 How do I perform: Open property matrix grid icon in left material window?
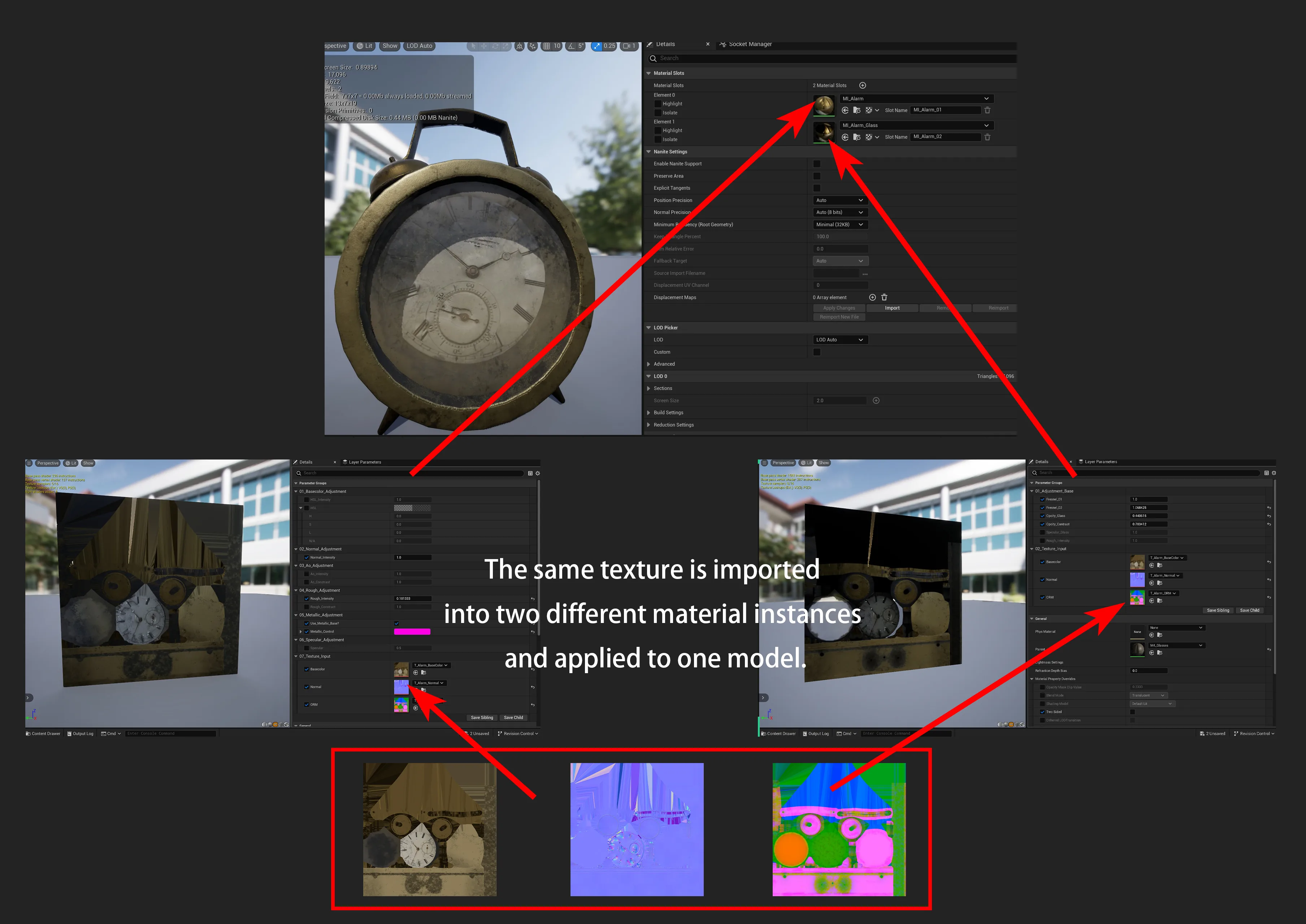coord(530,474)
